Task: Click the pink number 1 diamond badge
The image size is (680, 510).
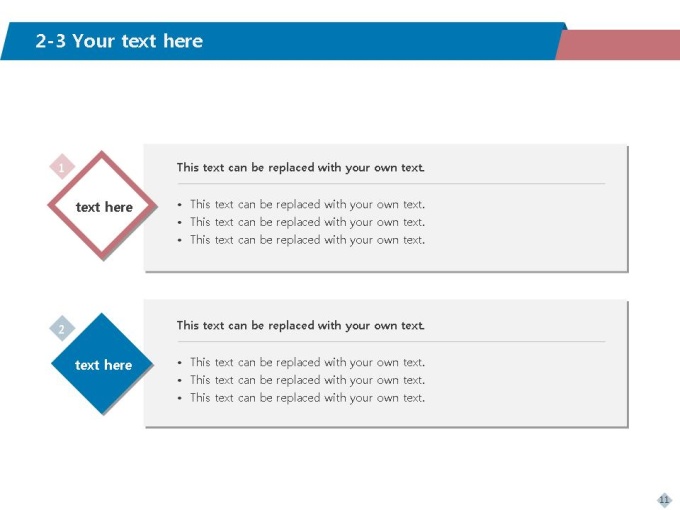Action: pyautogui.click(x=62, y=168)
